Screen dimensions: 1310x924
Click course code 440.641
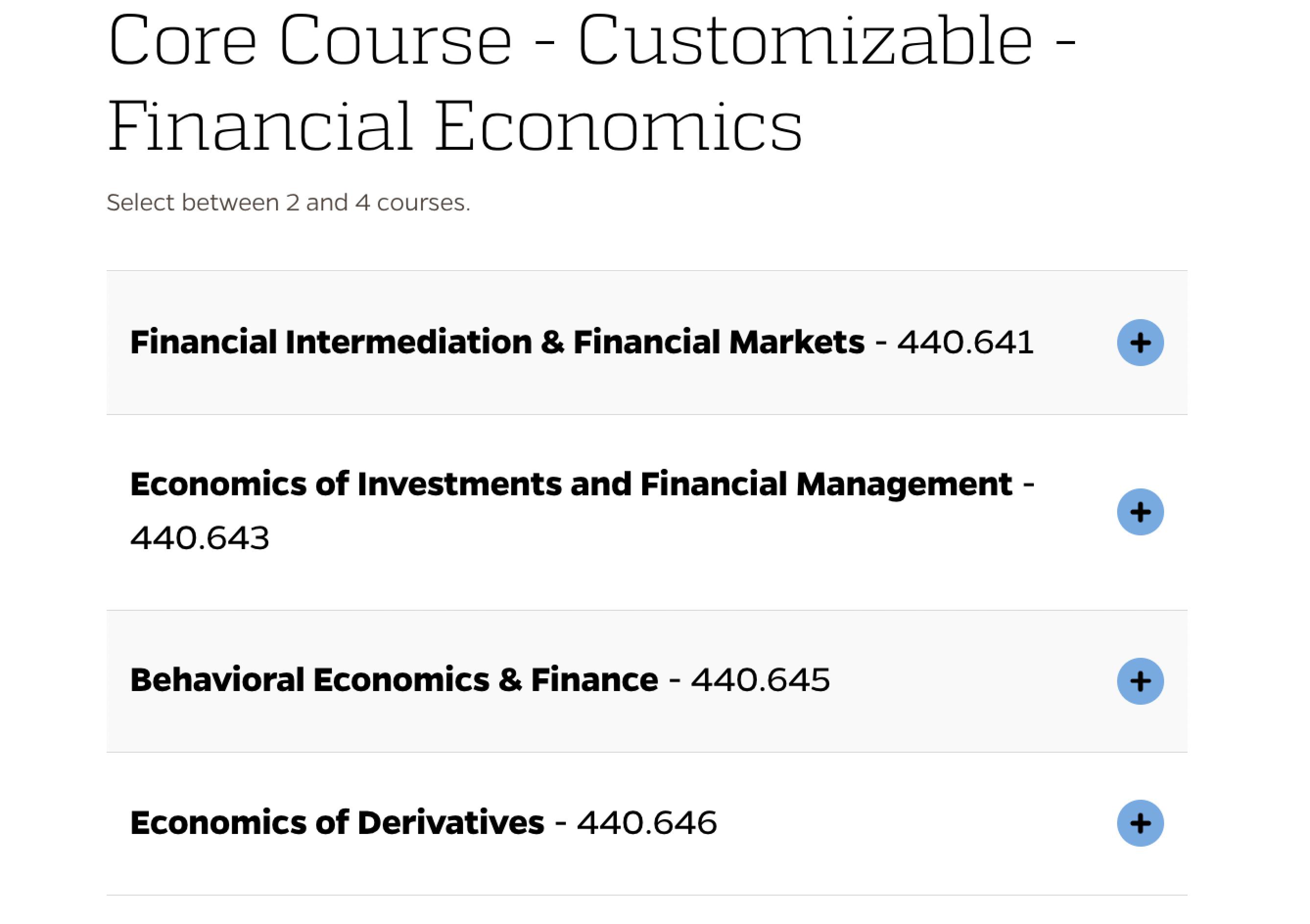965,342
